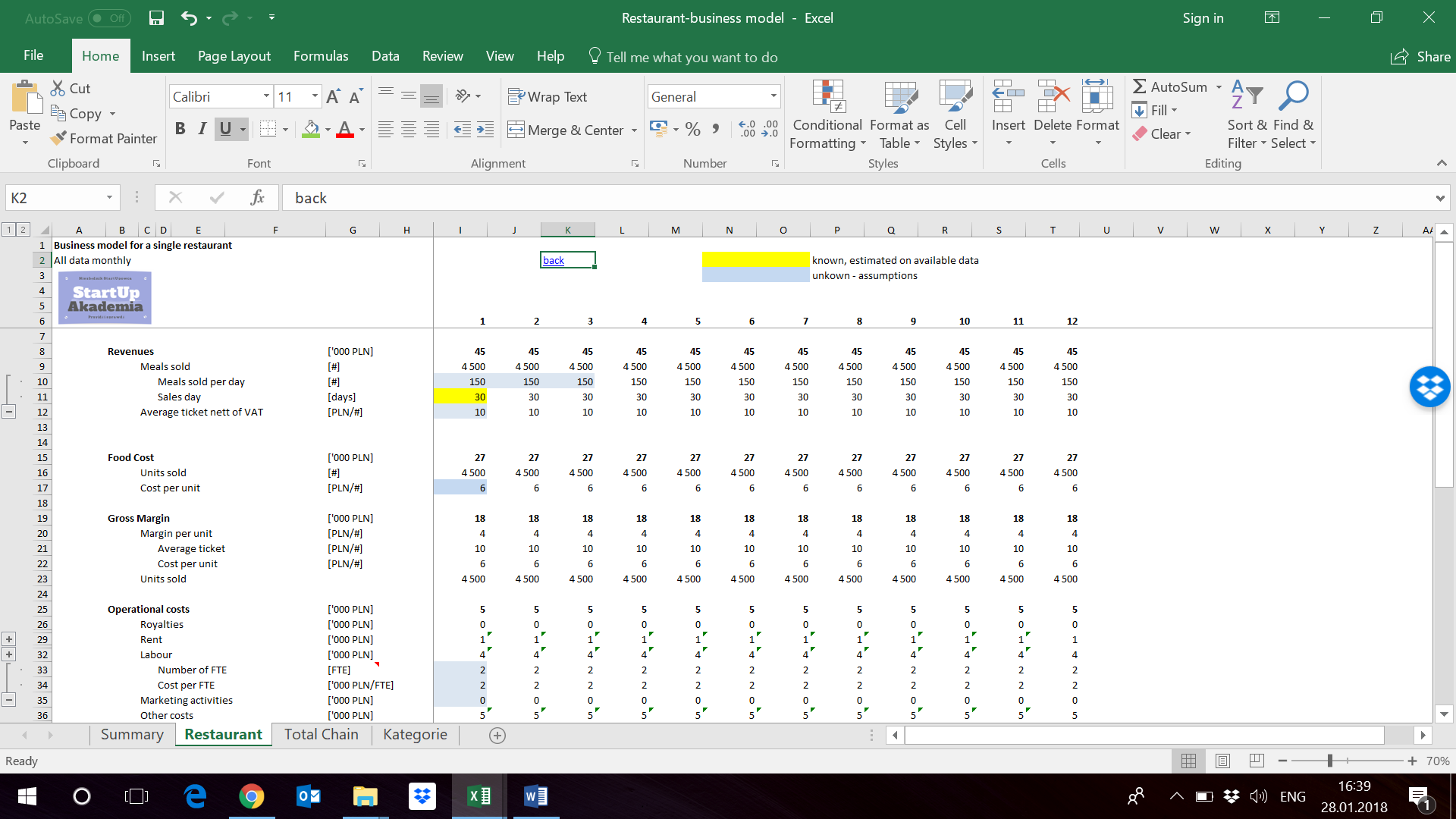Click the Insert Function fx icon
Image resolution: width=1456 pixels, height=819 pixels.
click(257, 197)
